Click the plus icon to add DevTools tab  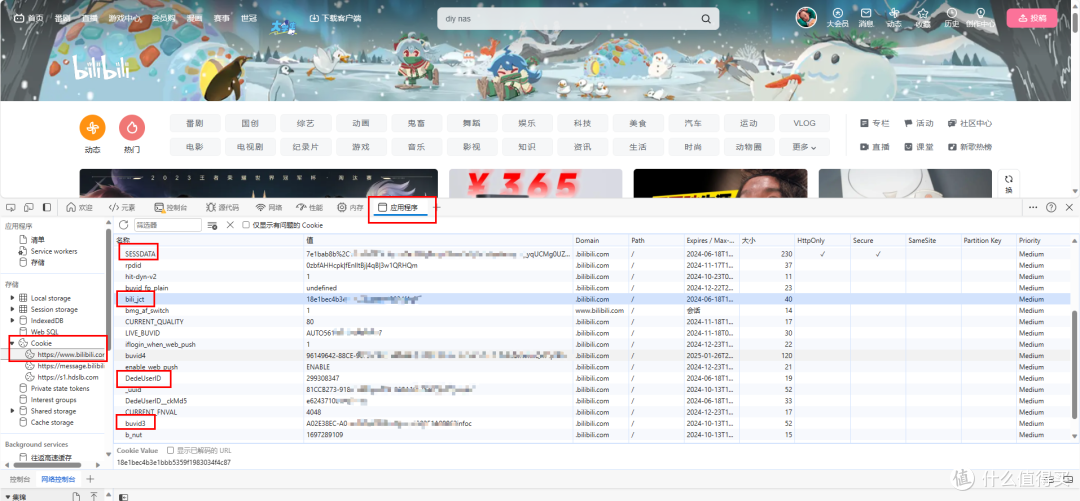coord(437,207)
